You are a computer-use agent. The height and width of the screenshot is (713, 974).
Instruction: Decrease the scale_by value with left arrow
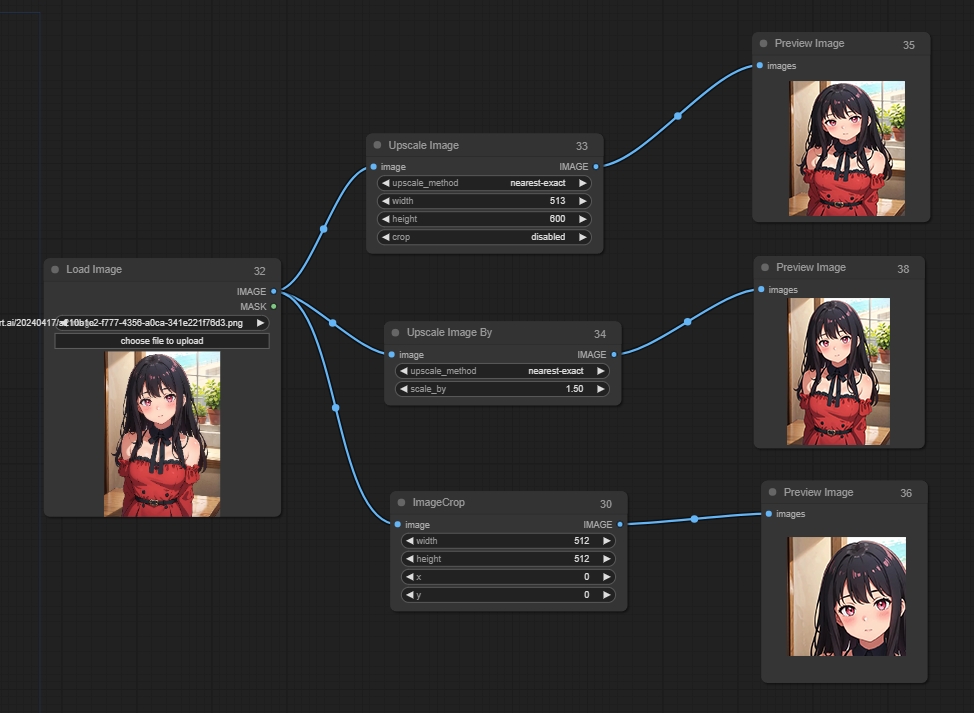(x=403, y=389)
